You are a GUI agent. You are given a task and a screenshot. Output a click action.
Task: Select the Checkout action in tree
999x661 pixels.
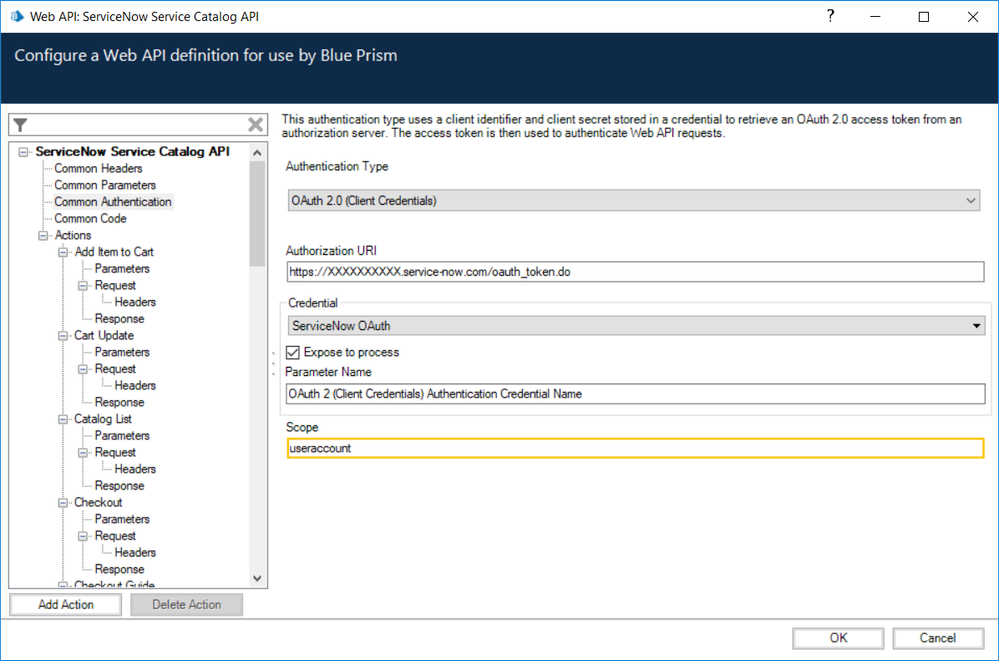point(98,502)
